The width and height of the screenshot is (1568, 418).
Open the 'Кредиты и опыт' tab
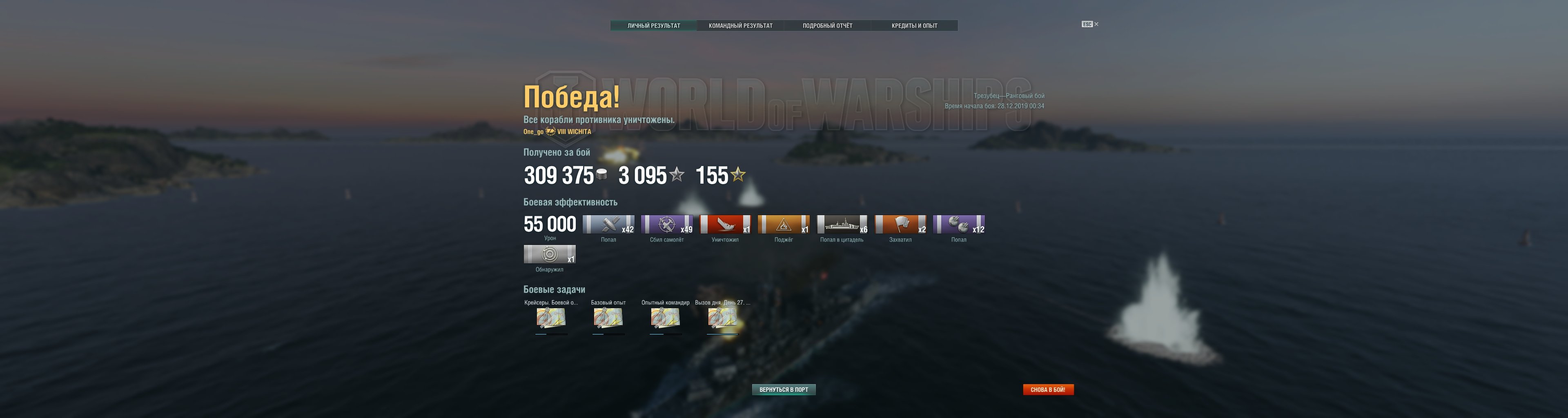point(914,26)
